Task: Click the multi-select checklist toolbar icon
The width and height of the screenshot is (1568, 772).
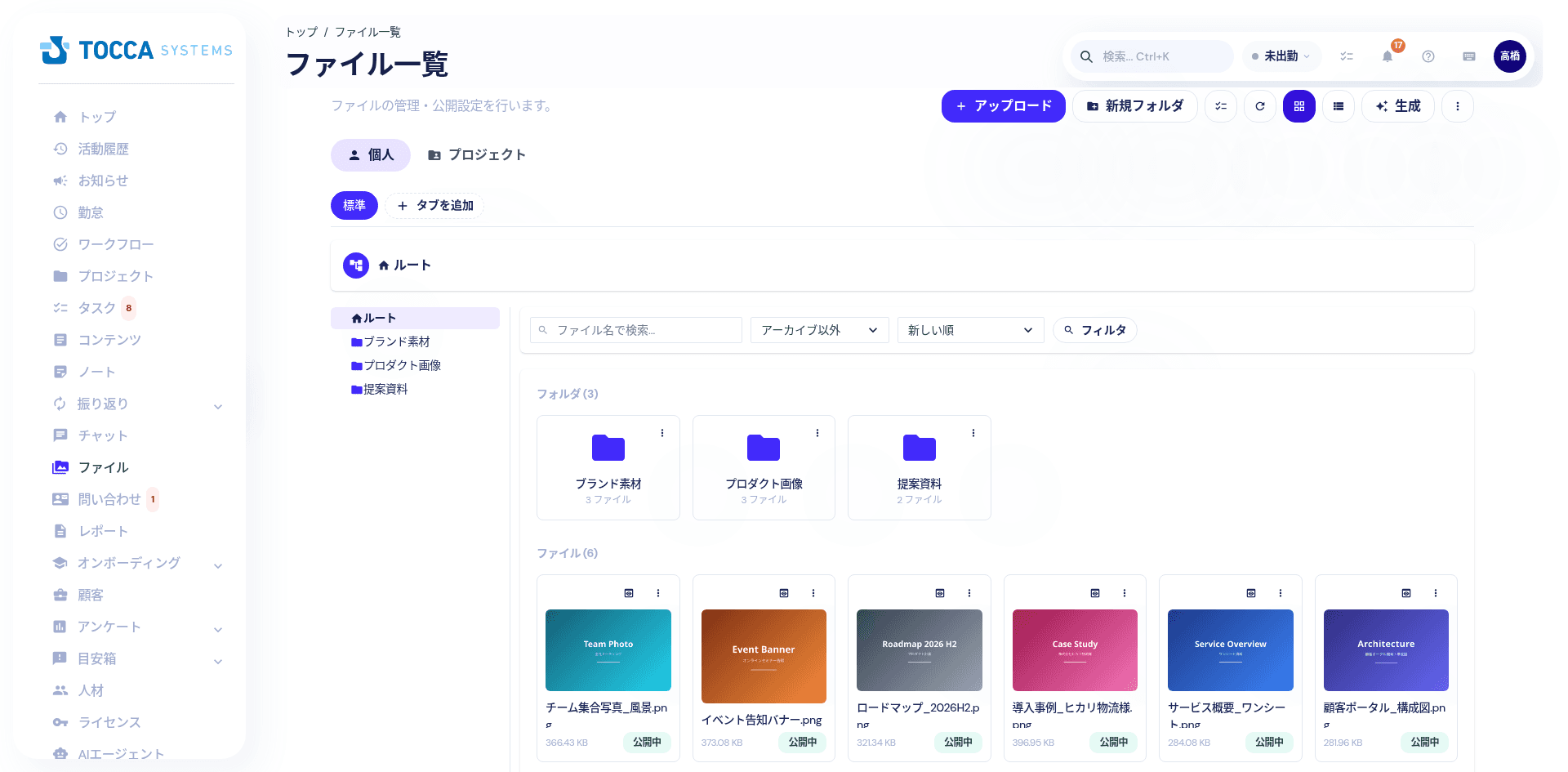Action: point(1220,106)
